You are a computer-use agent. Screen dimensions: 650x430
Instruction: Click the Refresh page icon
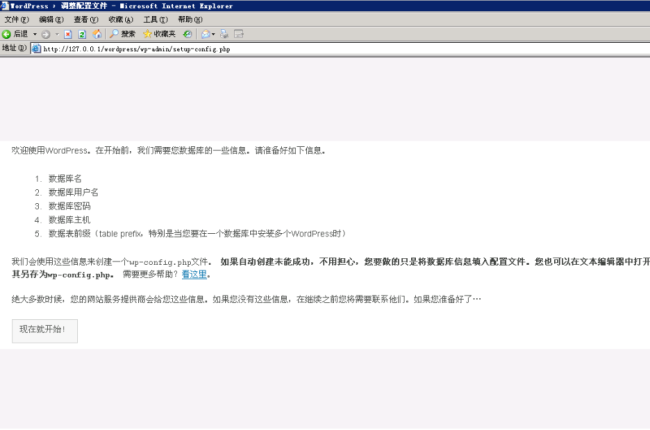pos(82,34)
